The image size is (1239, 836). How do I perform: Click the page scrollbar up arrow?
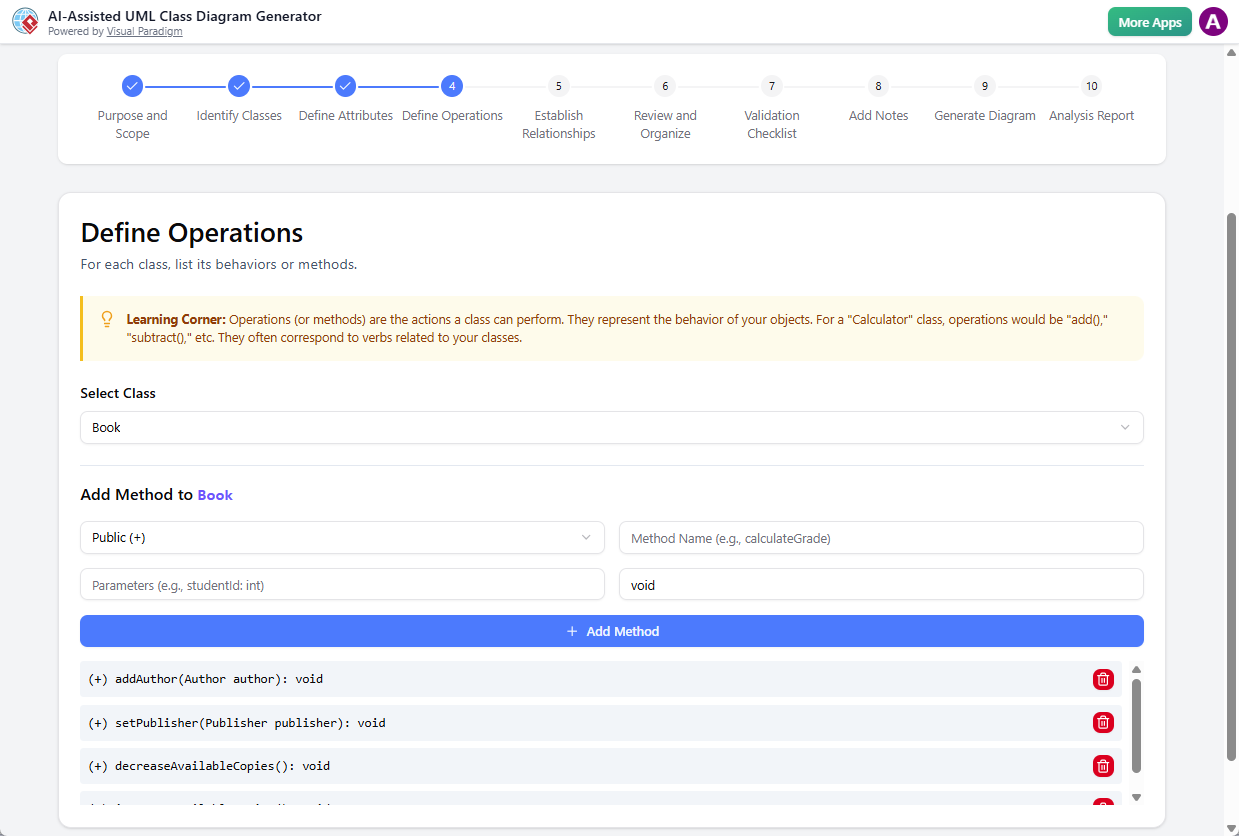[1231, 53]
